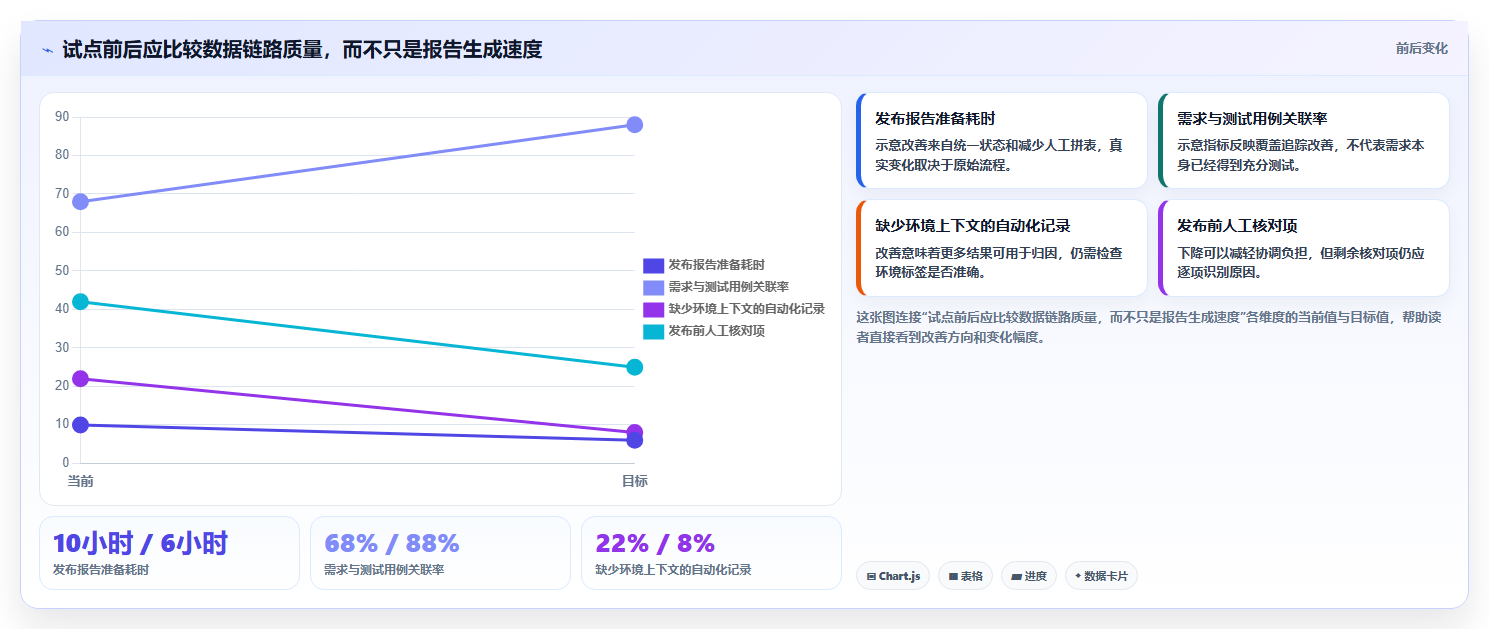Click the 10小时 / 6小时 stat value
Screen dimensions: 1489x629
point(140,543)
